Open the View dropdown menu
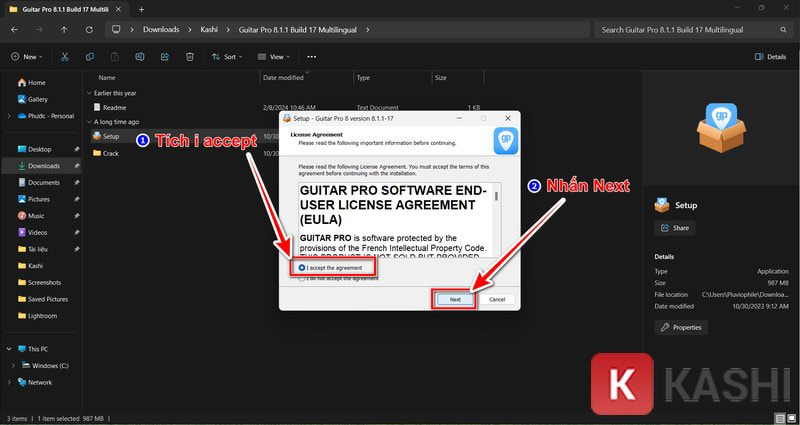The height and width of the screenshot is (425, 800). 271,57
